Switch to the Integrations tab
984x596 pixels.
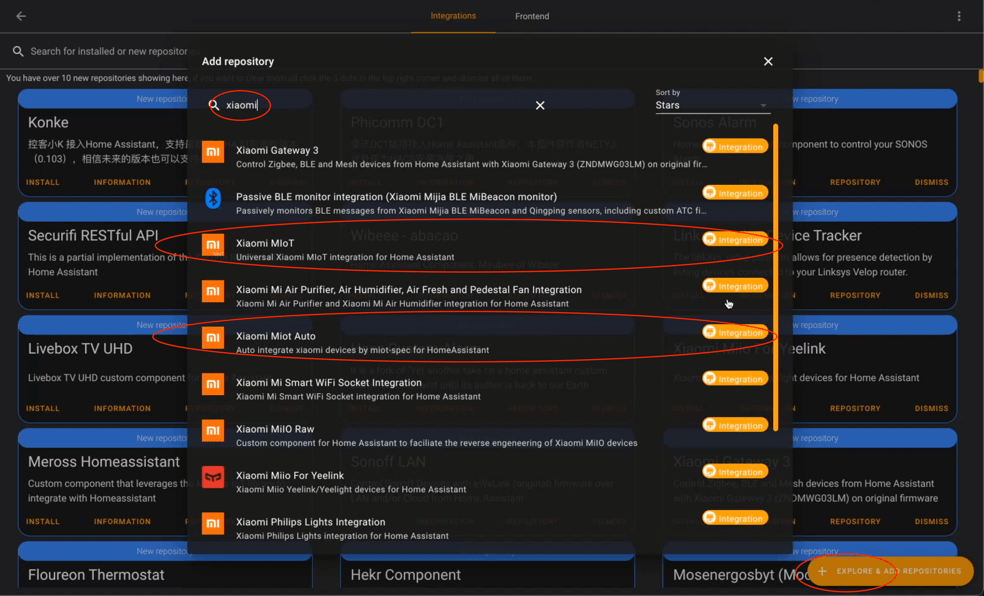(453, 16)
